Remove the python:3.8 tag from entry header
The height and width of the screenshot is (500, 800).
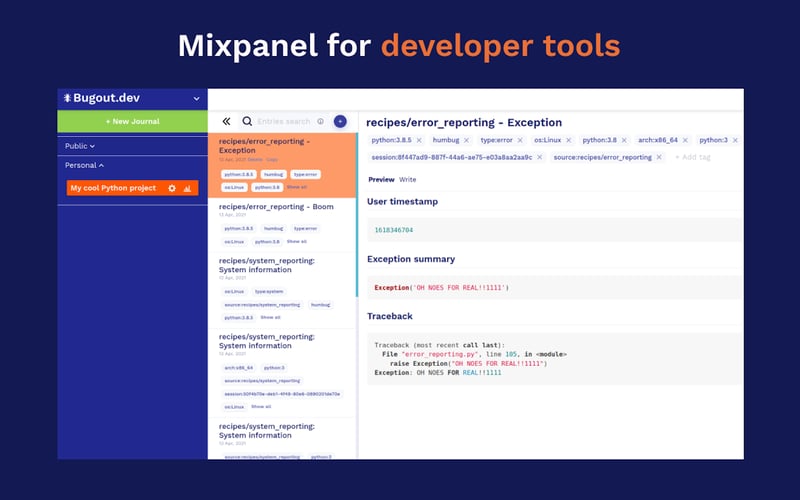(x=624, y=140)
